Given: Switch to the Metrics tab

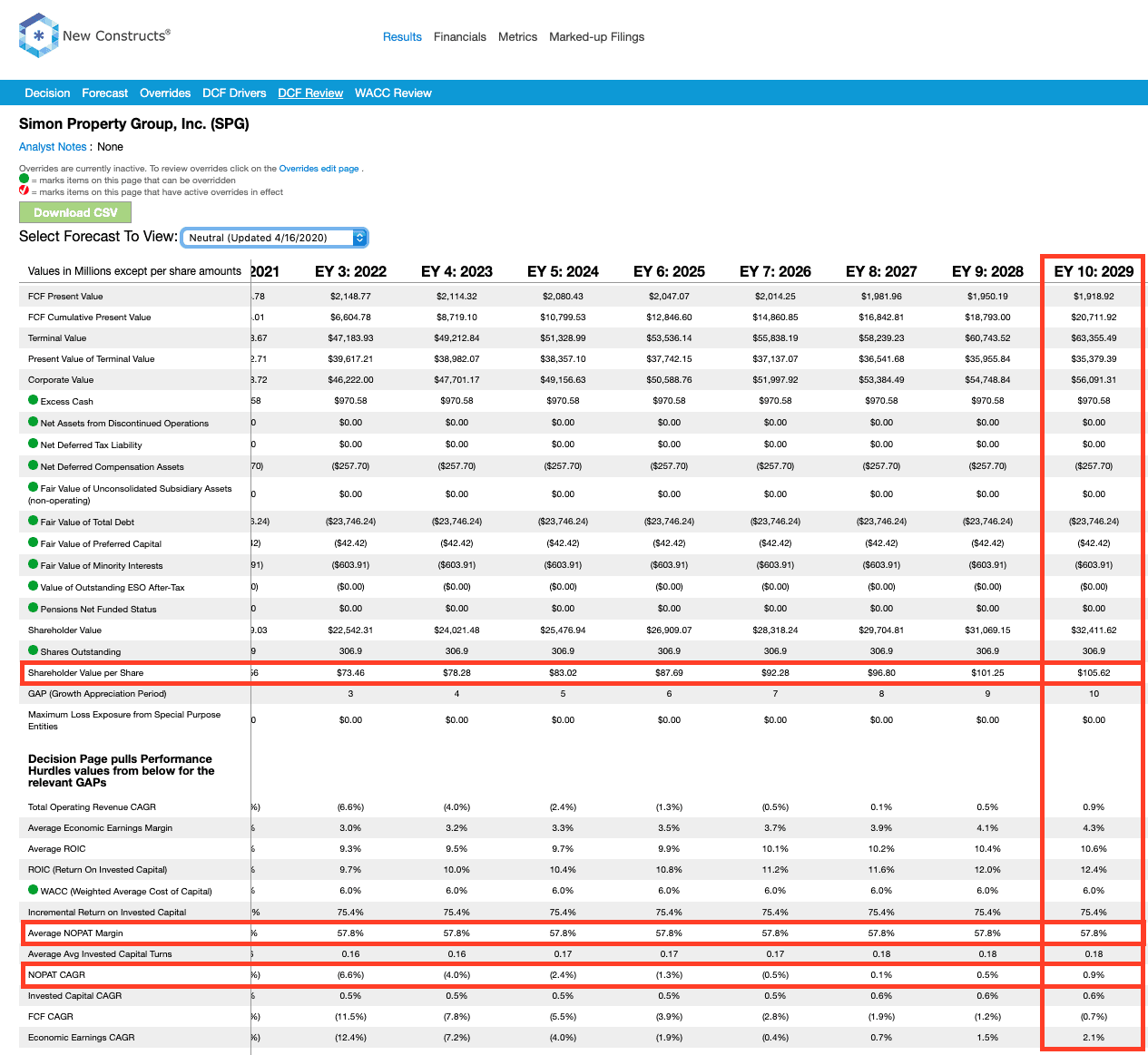Looking at the screenshot, I should (x=517, y=37).
